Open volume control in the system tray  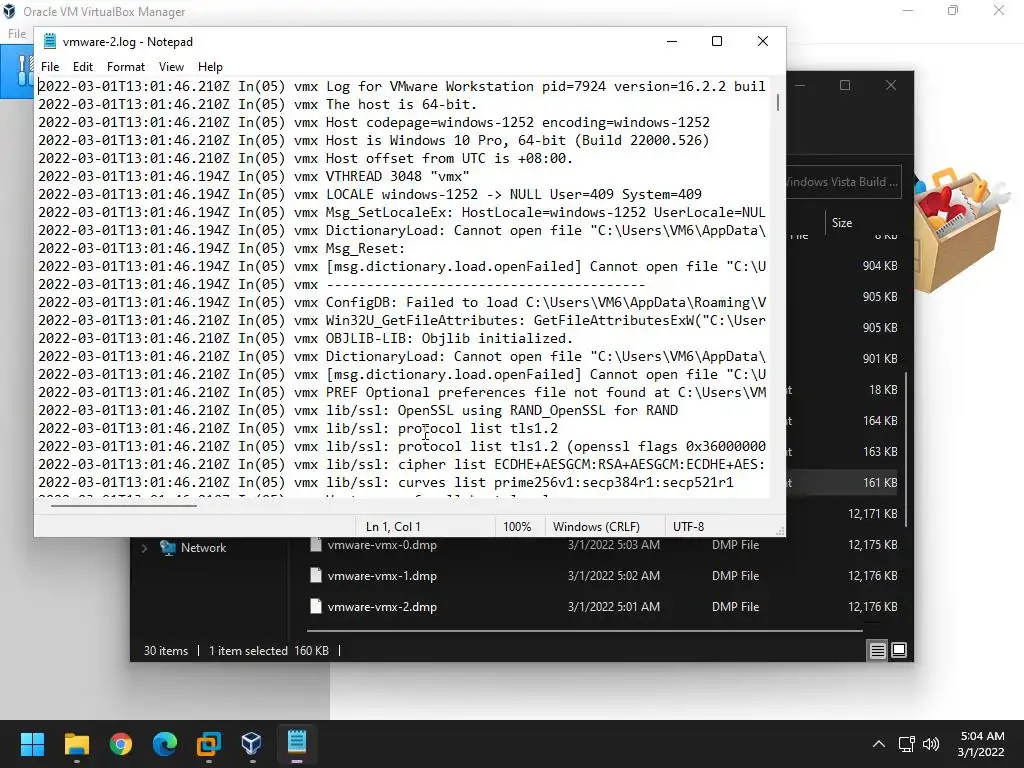pyautogui.click(x=931, y=744)
